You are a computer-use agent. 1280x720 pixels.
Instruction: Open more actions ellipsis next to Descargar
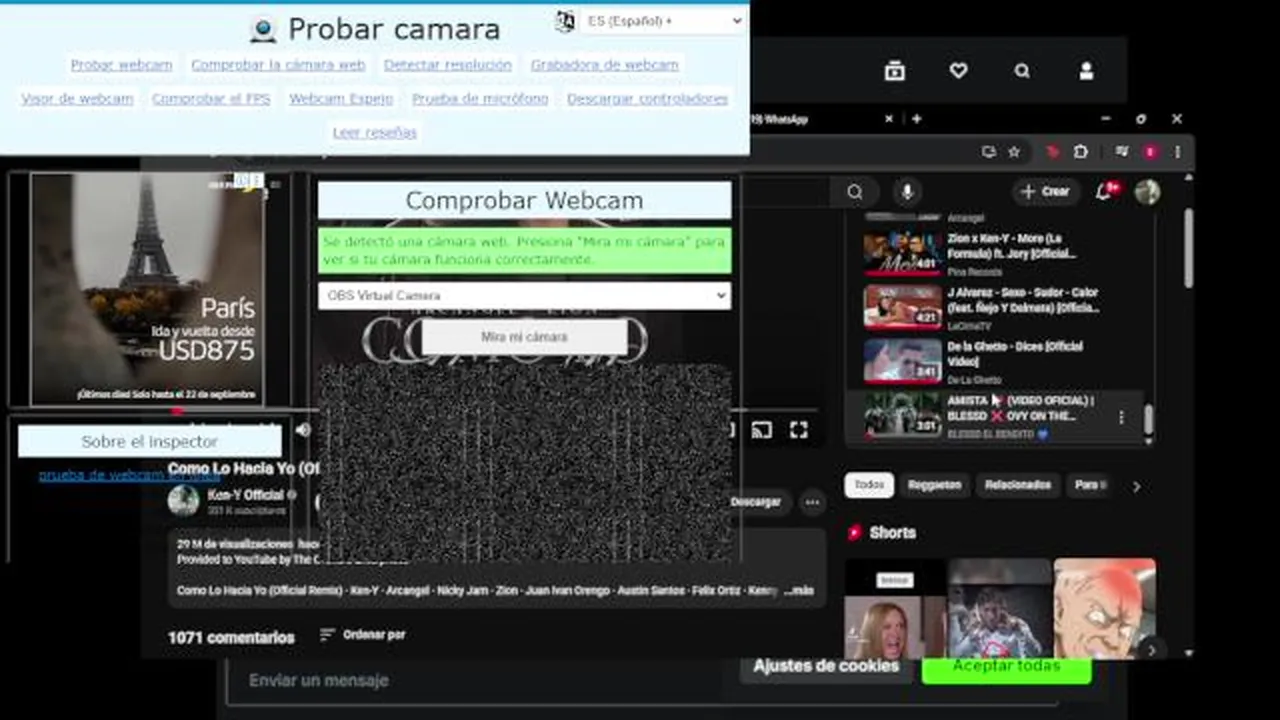[x=812, y=502]
